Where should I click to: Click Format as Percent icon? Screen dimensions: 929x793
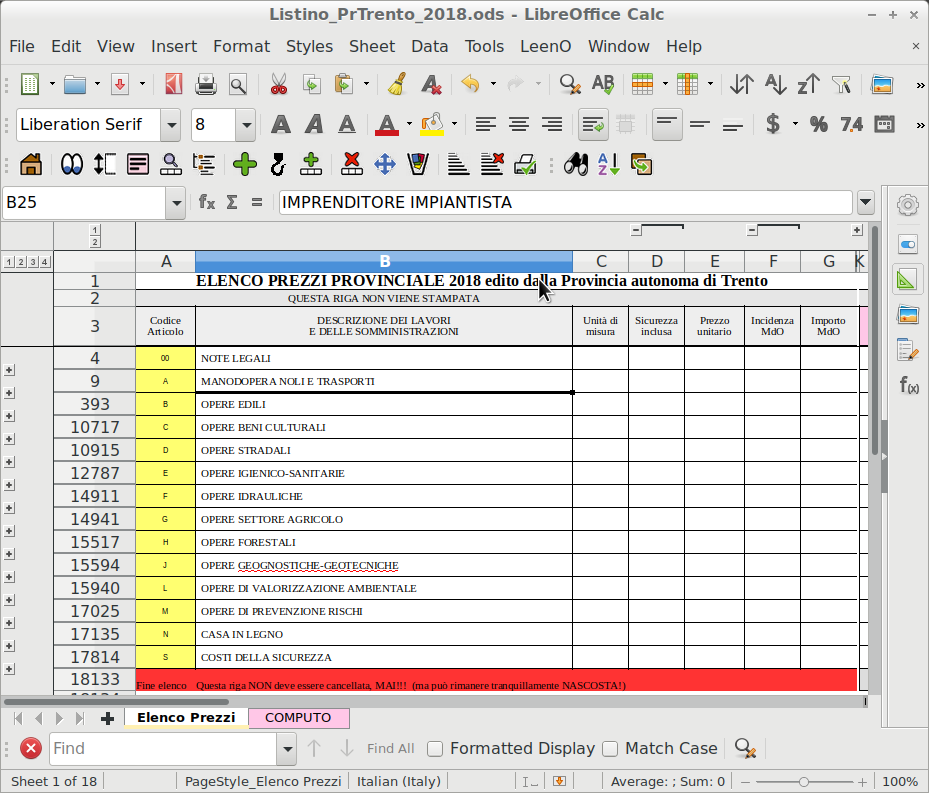[819, 124]
